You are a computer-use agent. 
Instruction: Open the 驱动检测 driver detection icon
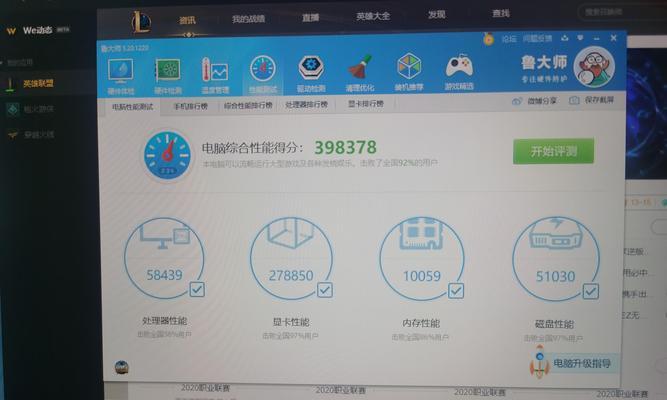tap(311, 68)
